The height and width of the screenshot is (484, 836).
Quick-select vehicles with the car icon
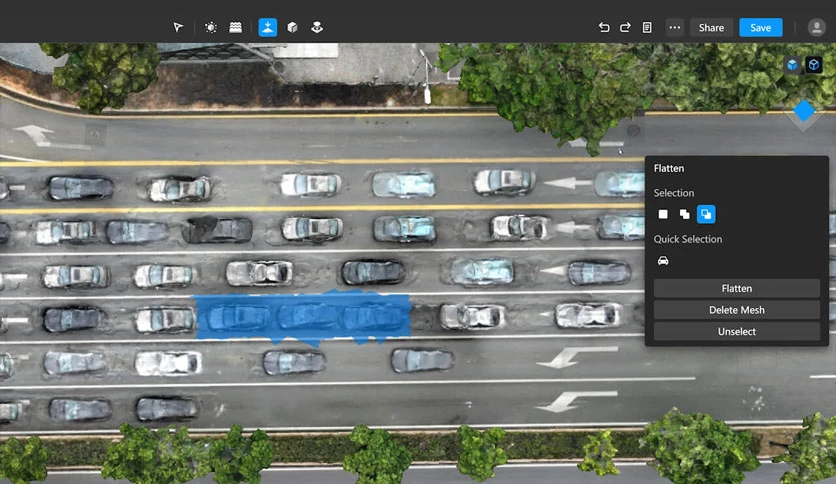[x=663, y=261]
